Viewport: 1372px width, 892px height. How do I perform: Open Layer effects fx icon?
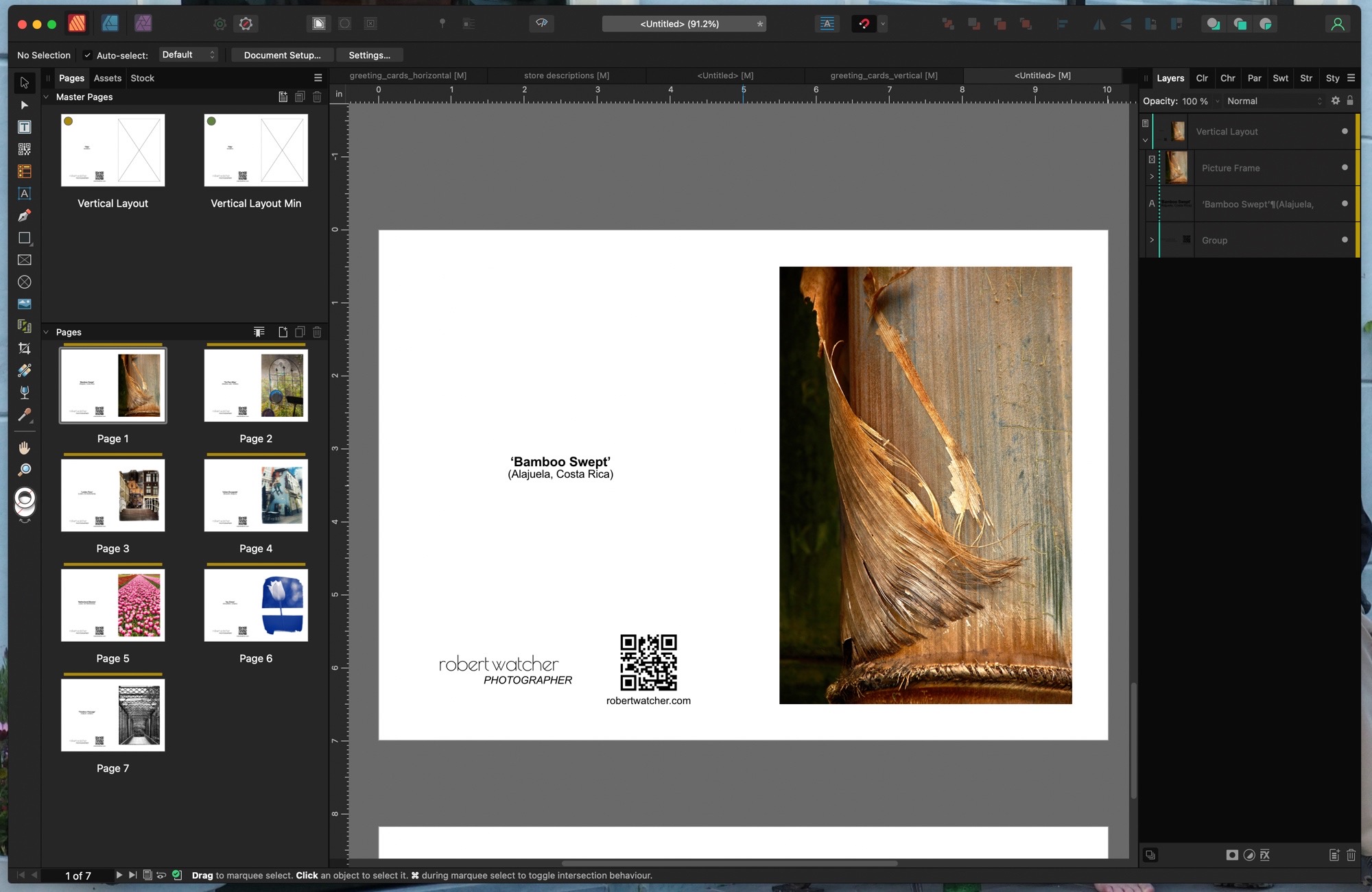(1265, 855)
